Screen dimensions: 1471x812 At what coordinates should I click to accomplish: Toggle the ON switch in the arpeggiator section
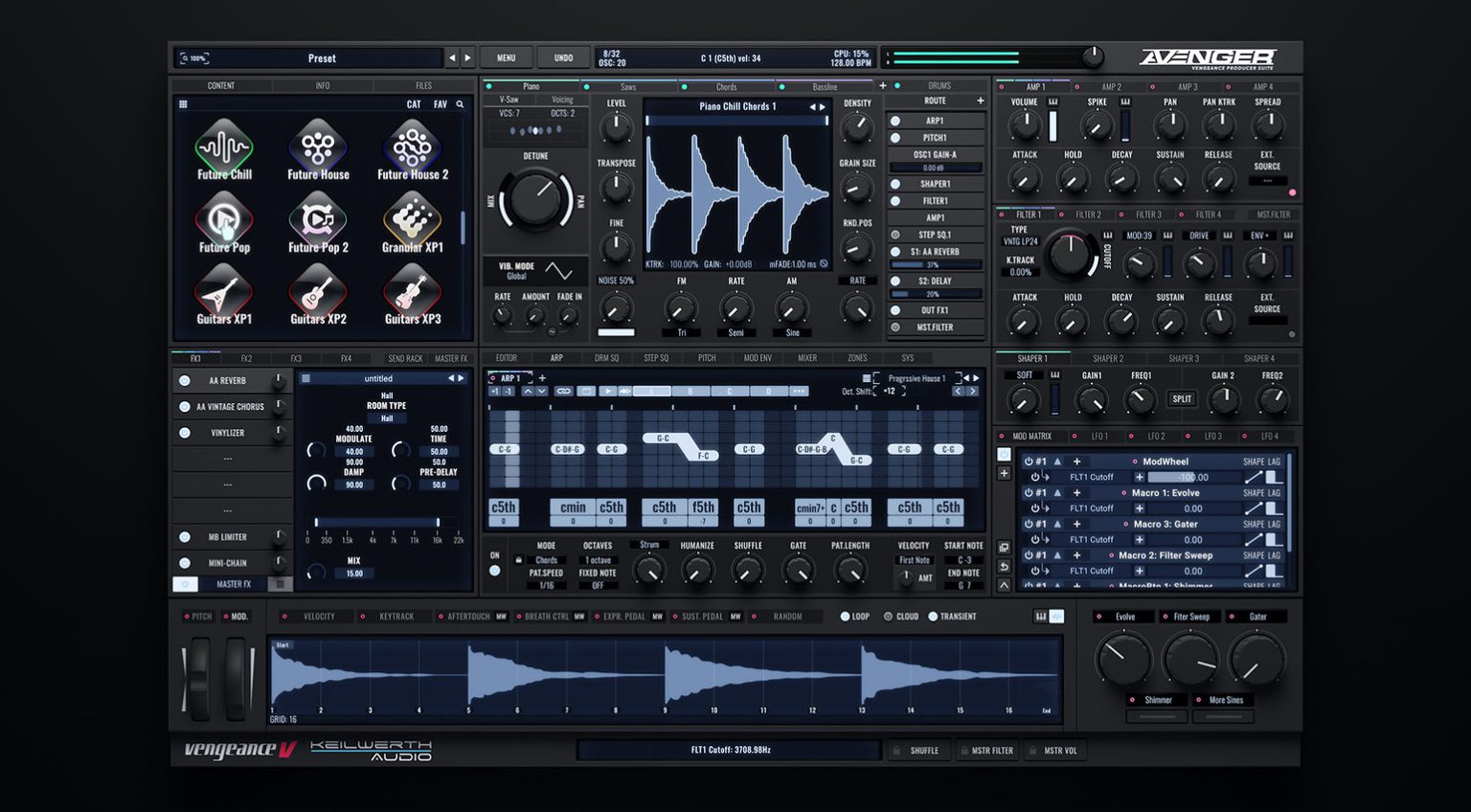tap(494, 569)
